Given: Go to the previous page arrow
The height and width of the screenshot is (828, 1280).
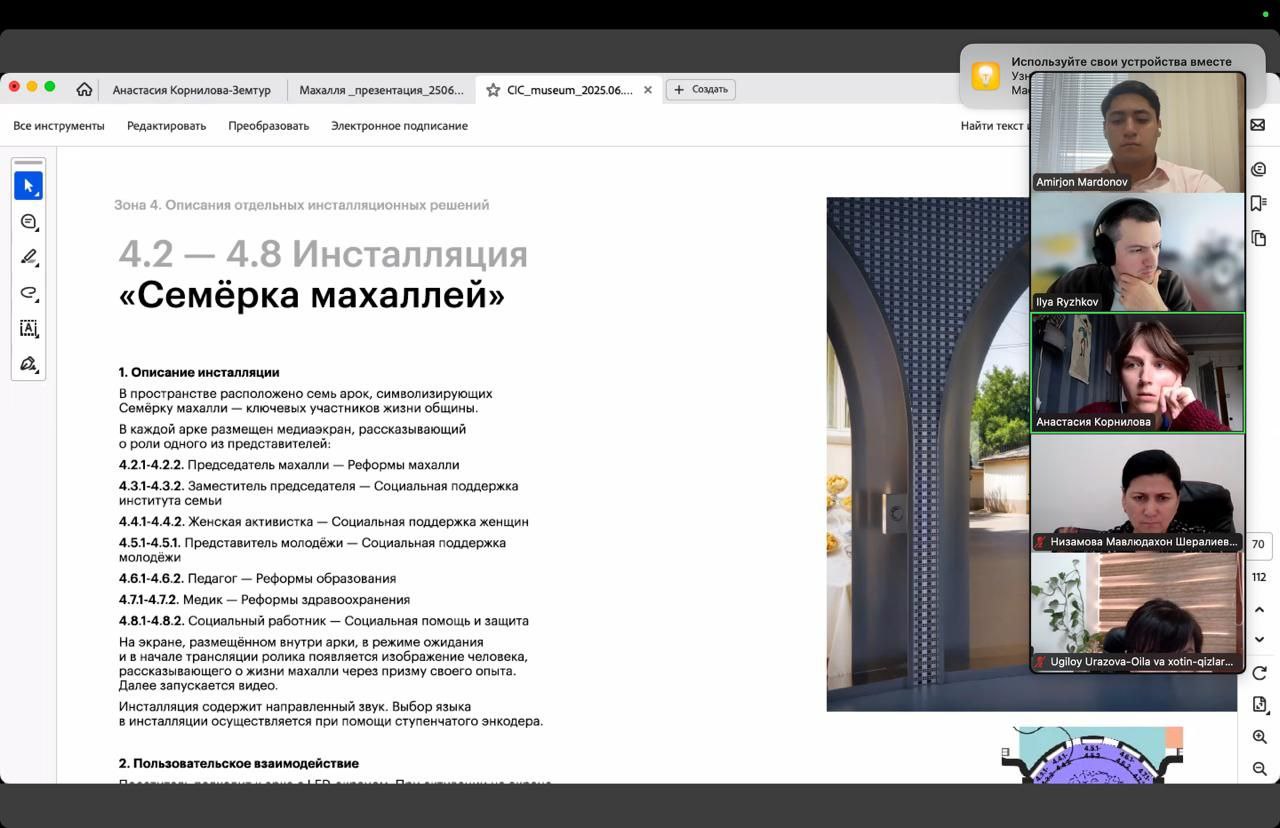Looking at the screenshot, I should (1259, 609).
